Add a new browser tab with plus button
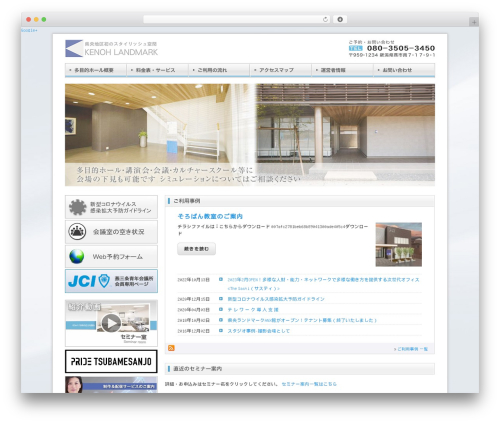 click(x=474, y=22)
